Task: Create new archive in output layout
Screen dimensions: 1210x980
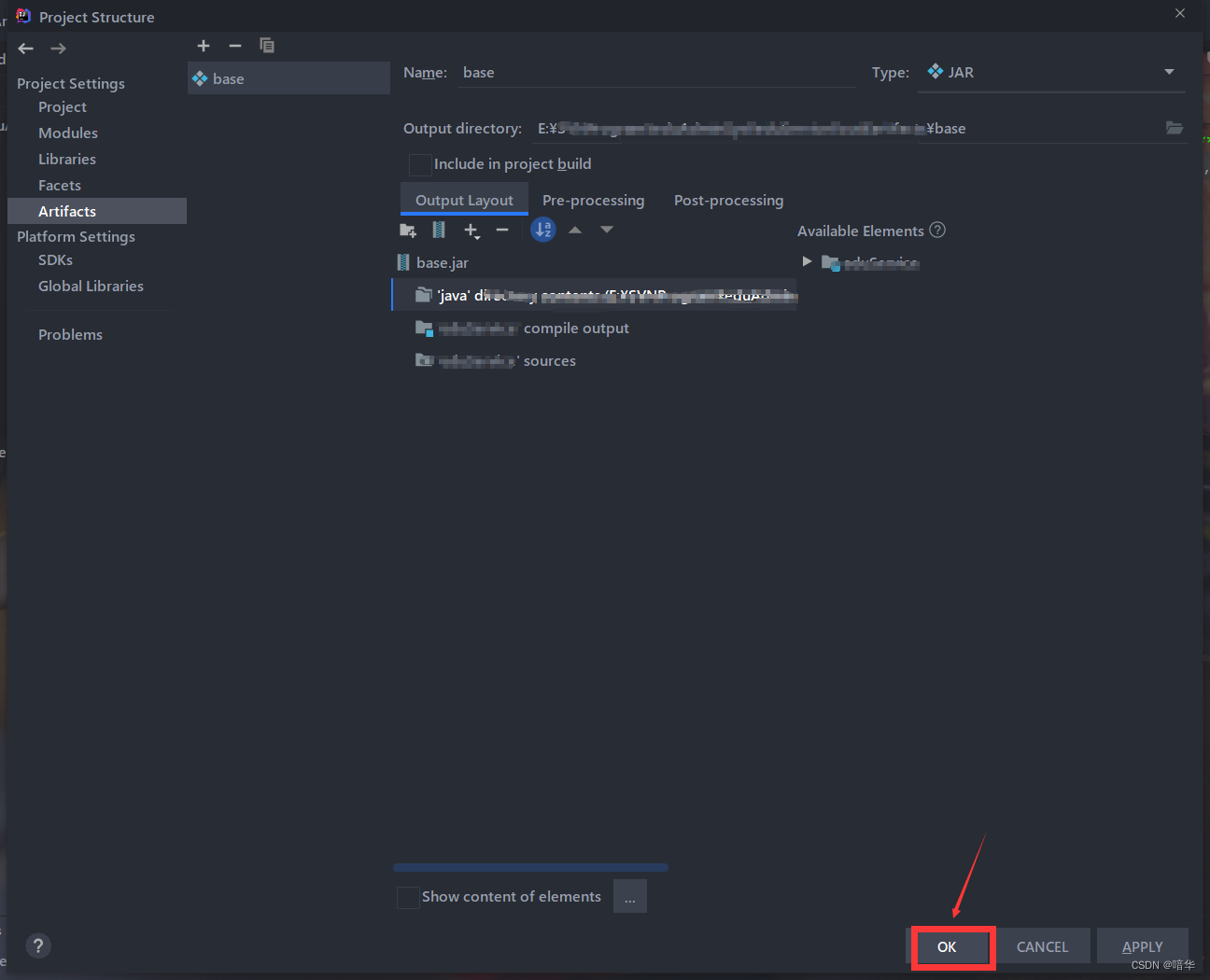Action: tap(439, 230)
